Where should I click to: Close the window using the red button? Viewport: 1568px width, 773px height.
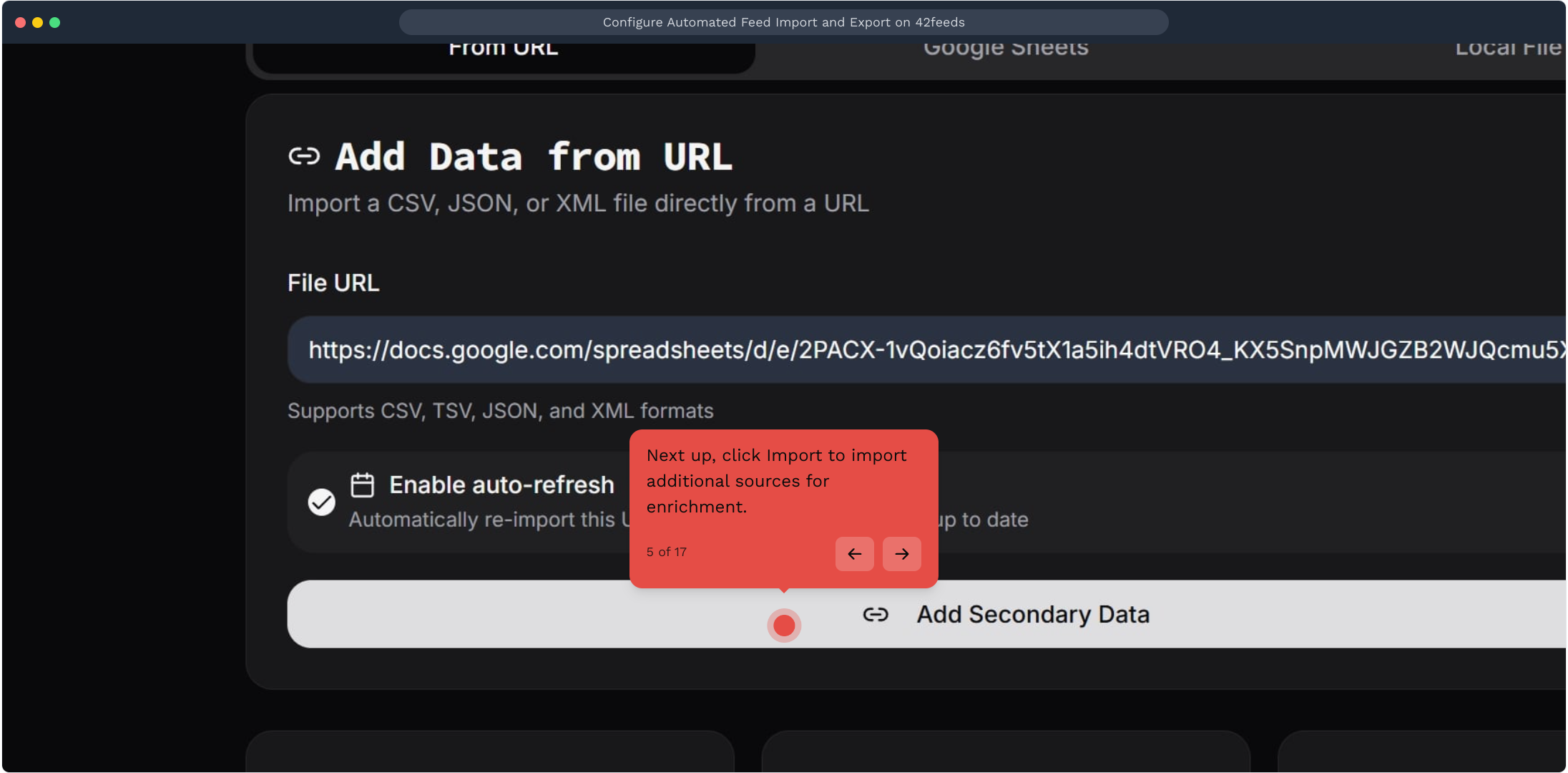tap(20, 22)
